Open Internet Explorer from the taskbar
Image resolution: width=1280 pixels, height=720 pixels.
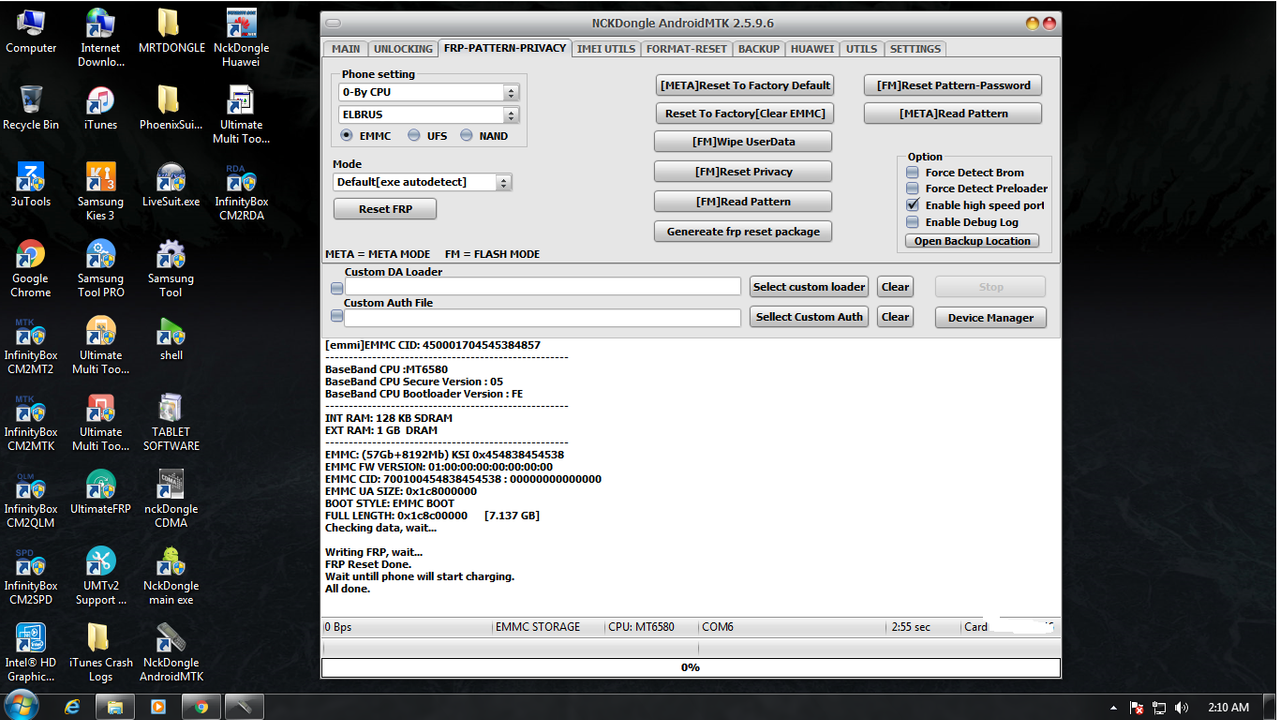[72, 707]
